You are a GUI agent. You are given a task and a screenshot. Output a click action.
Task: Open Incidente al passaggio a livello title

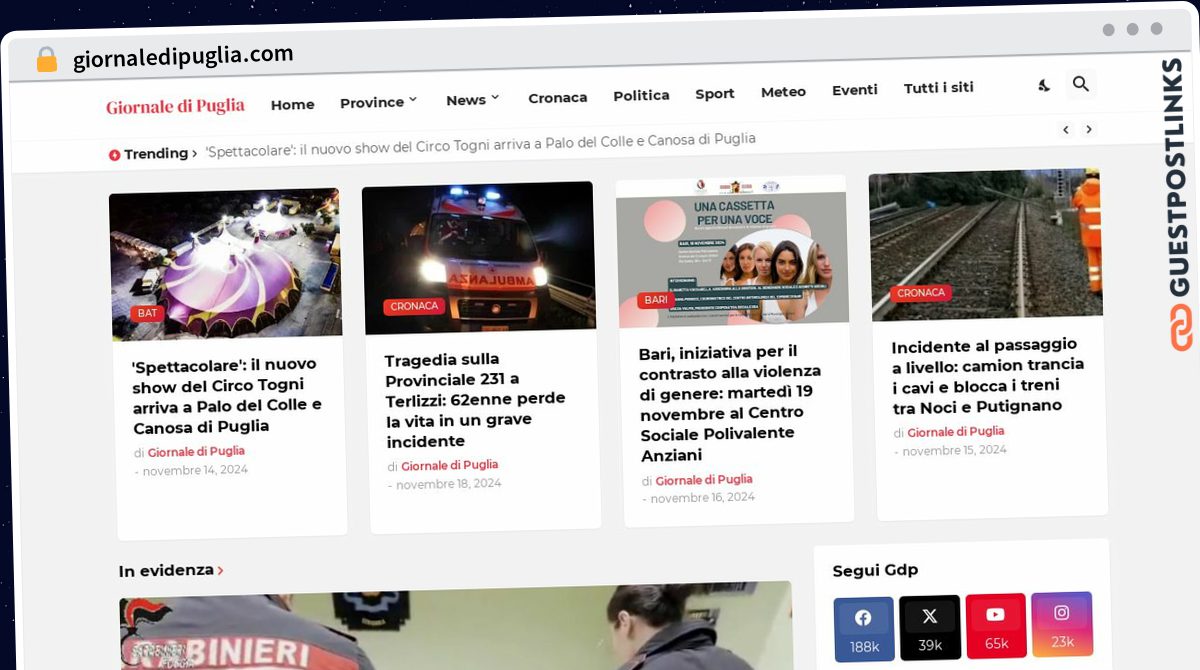point(988,376)
